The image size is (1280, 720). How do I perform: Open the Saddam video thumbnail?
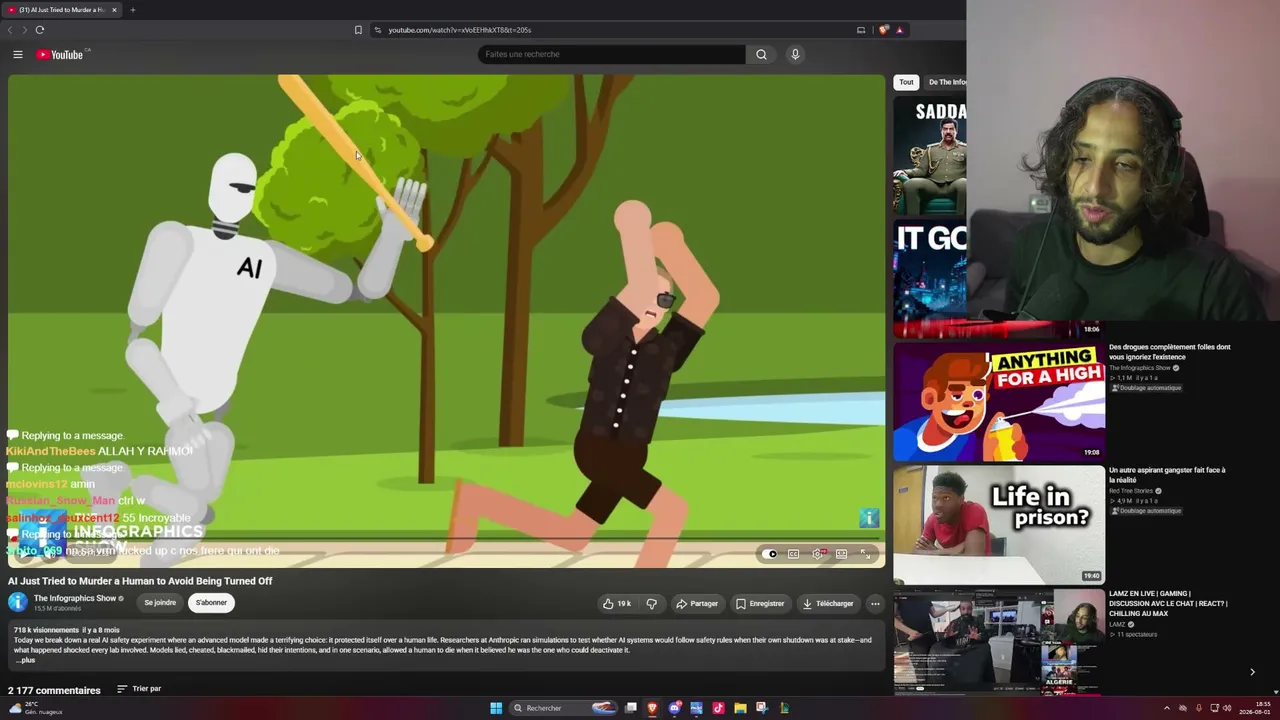coord(930,155)
